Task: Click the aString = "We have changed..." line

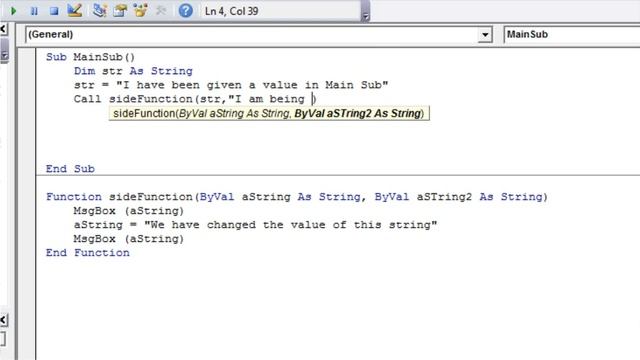Action: [256, 224]
